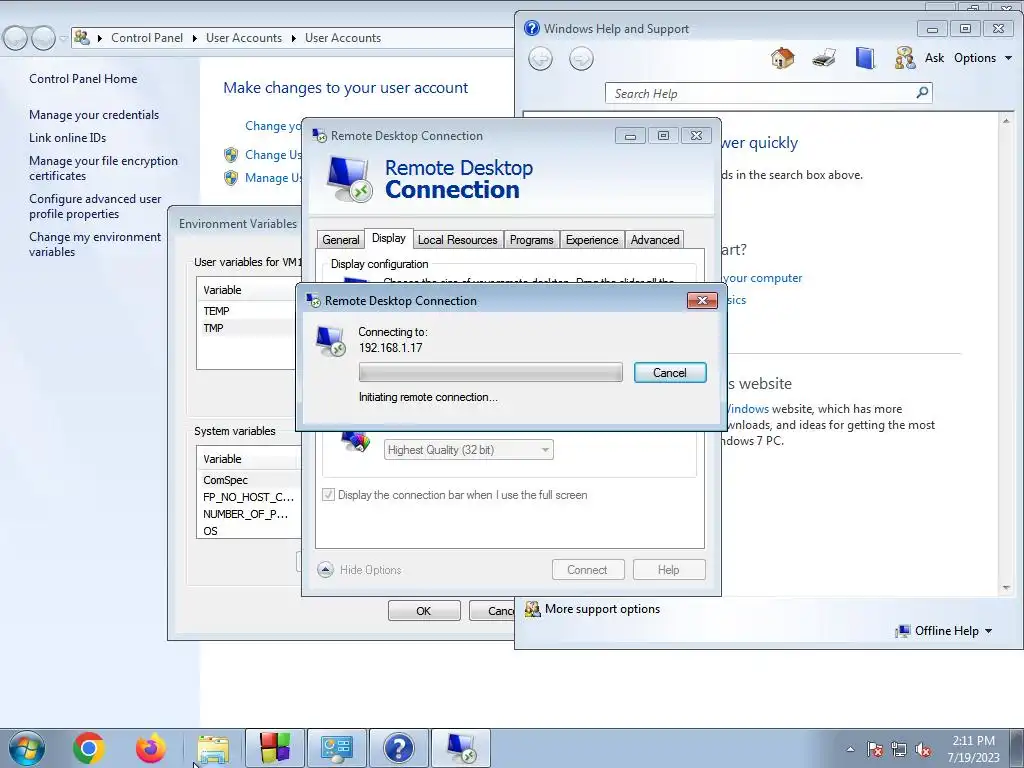Click the color depth palette icon
Viewport: 1024px width, 768px height.
[356, 441]
